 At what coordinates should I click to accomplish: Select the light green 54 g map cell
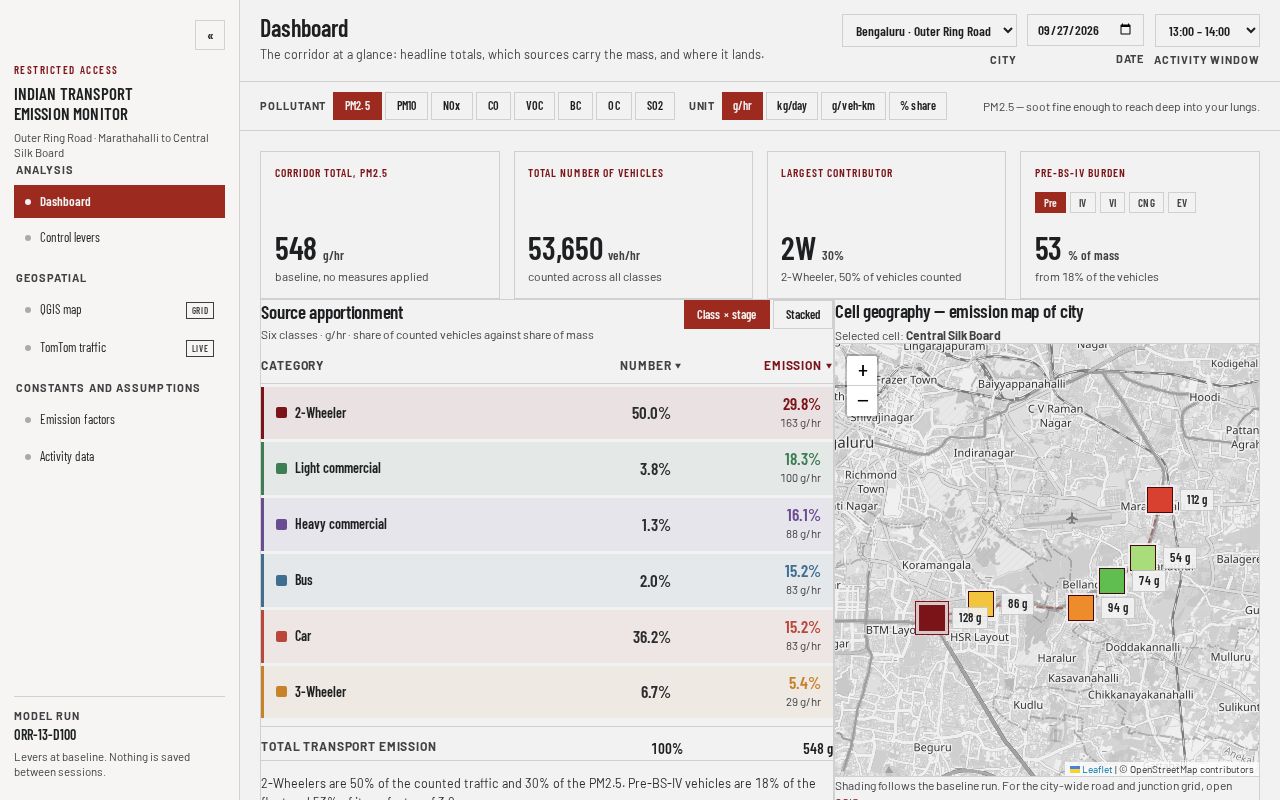click(x=1143, y=558)
